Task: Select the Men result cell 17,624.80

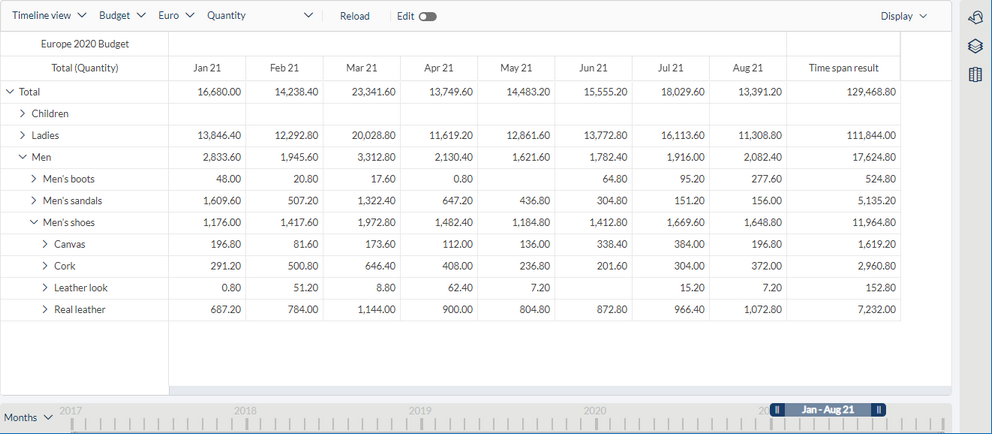Action: pos(843,158)
